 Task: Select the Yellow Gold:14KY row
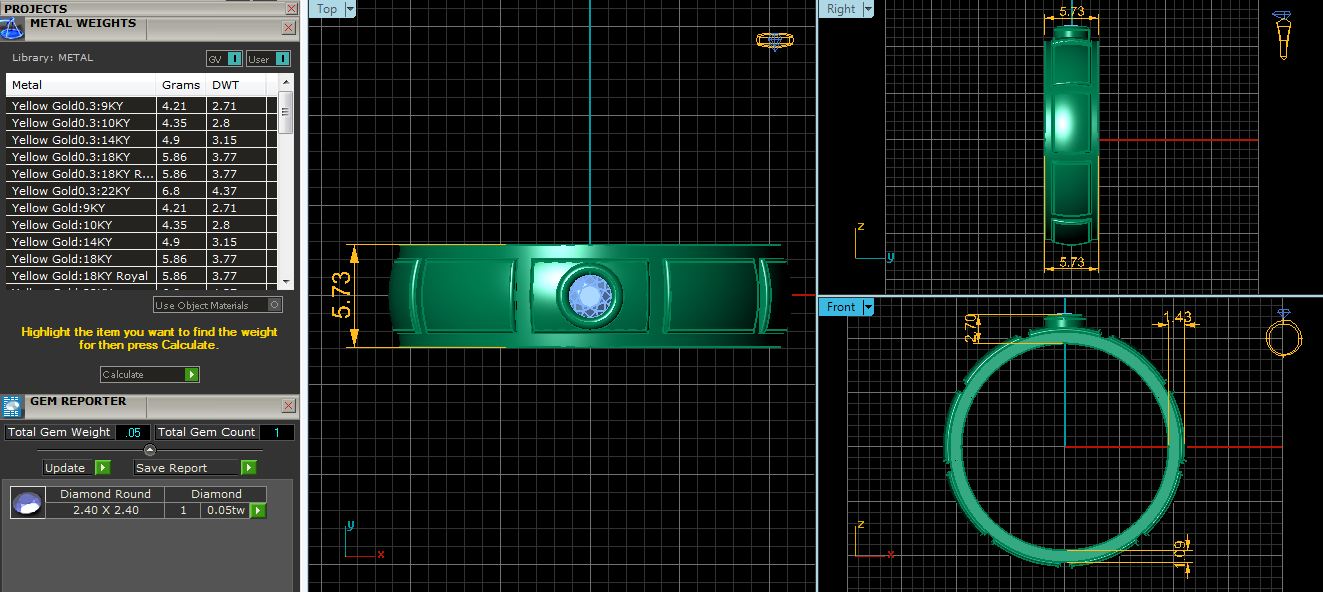pos(142,241)
